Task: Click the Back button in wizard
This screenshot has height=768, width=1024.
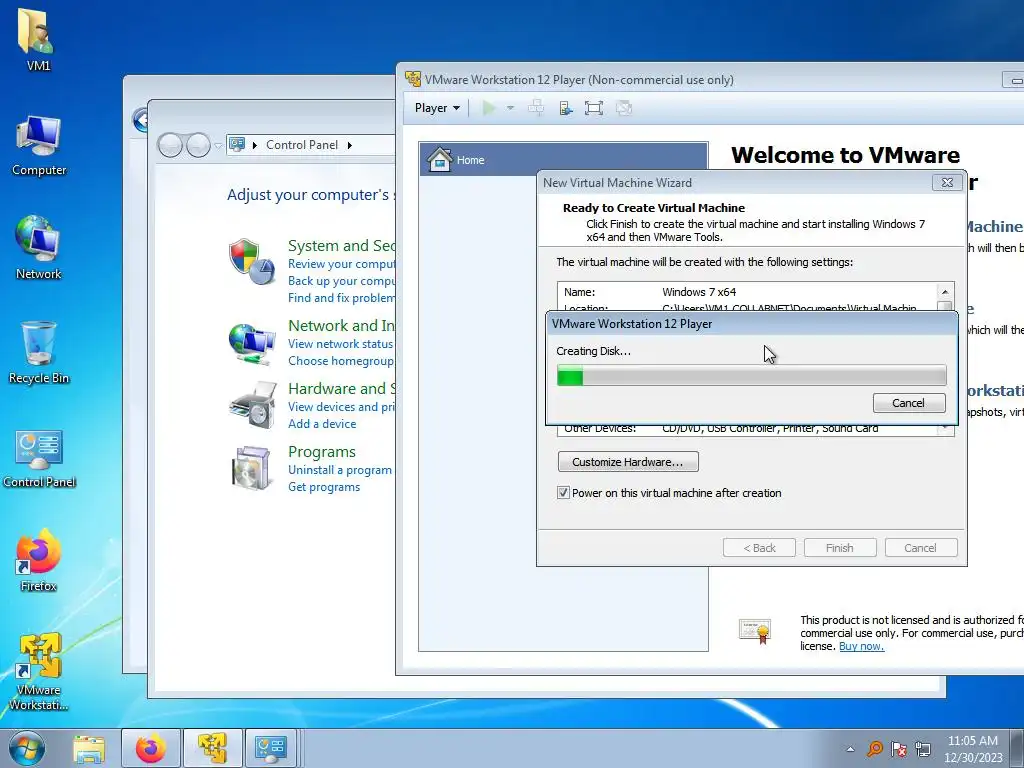Action: coord(760,548)
